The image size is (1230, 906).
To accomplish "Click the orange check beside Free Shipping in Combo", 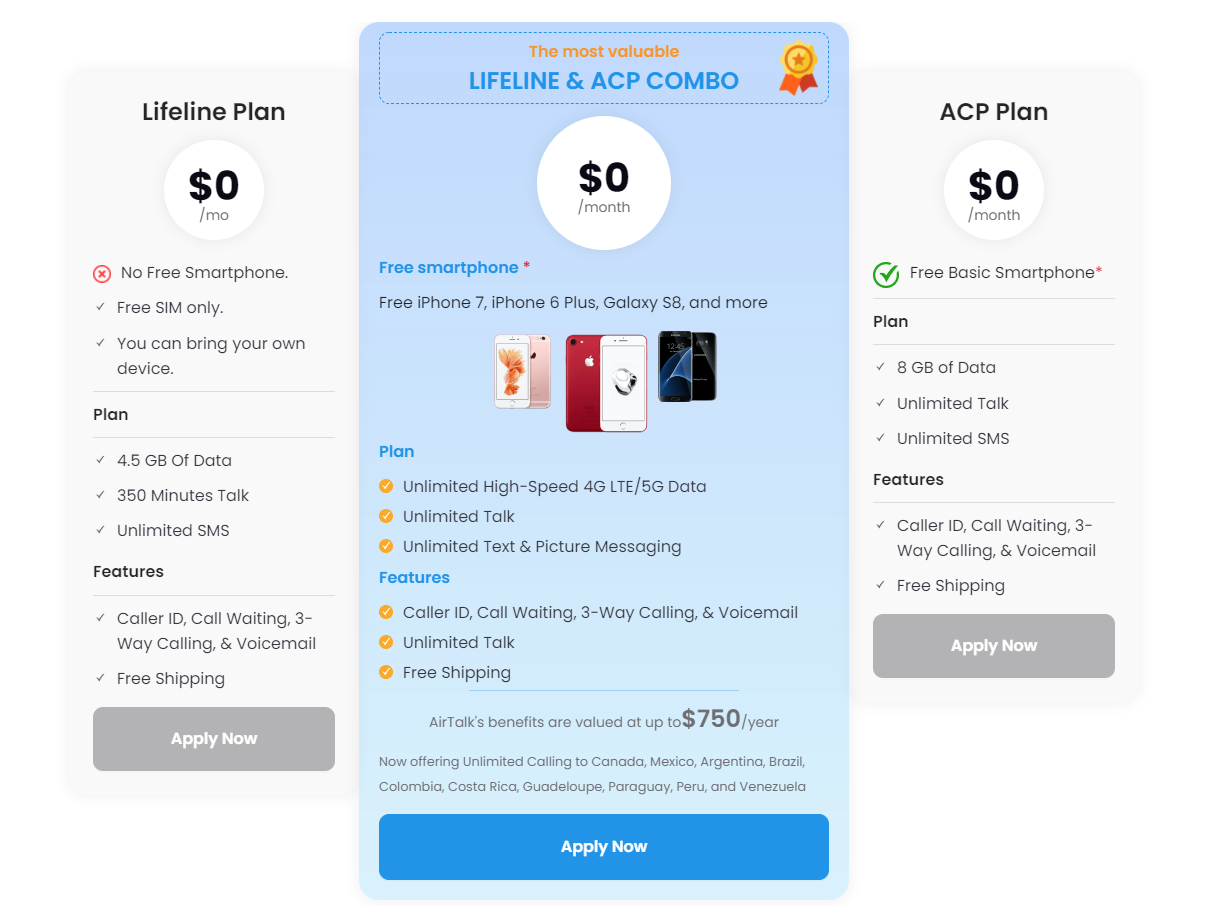I will point(386,673).
